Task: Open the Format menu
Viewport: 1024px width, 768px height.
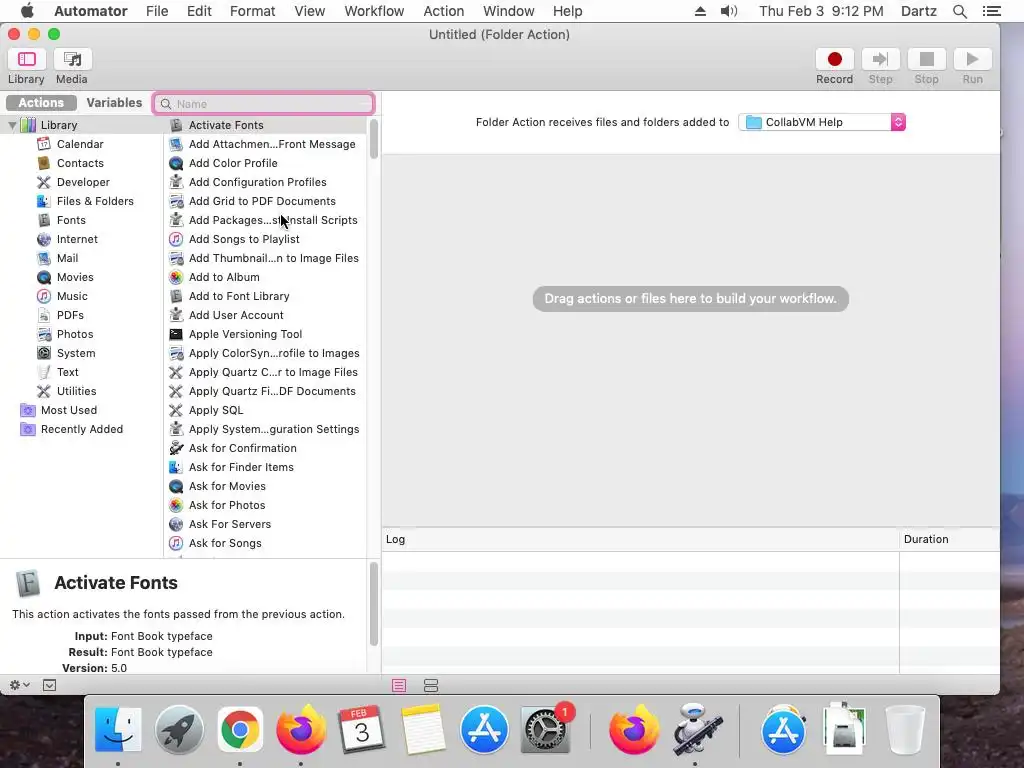Action: coord(252,11)
